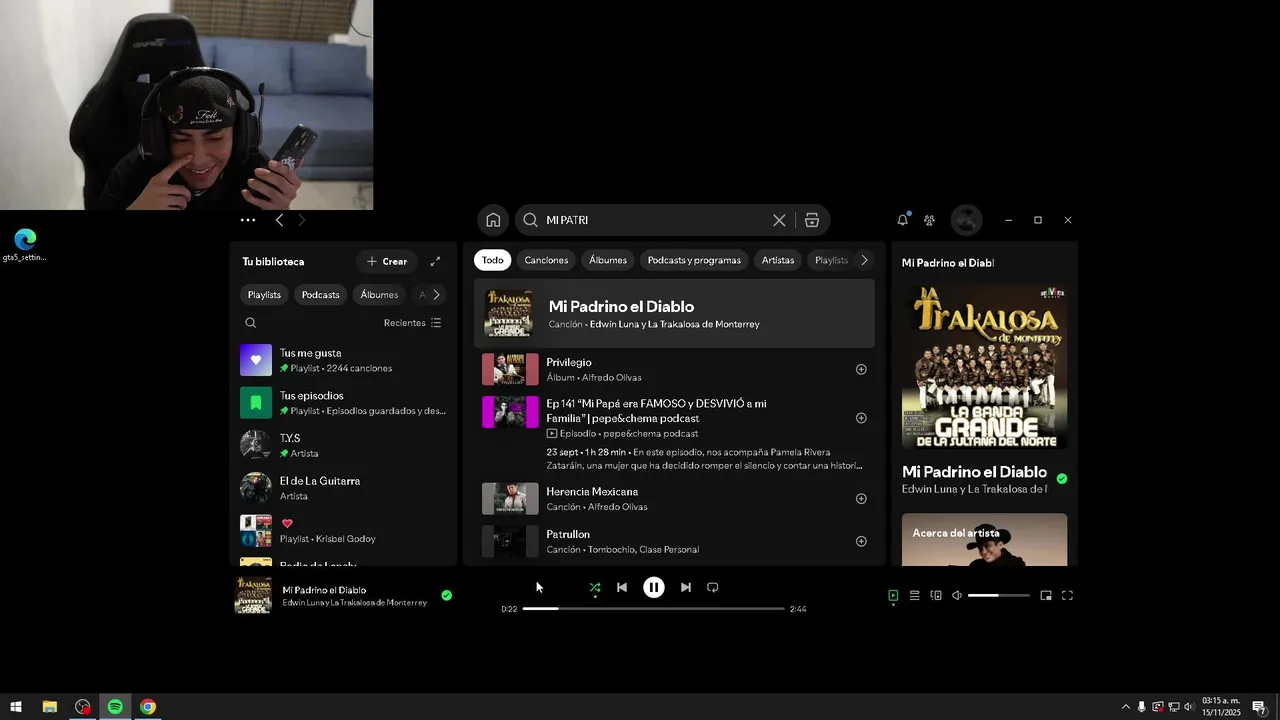Filter library by Álbumes chip

[x=379, y=294]
